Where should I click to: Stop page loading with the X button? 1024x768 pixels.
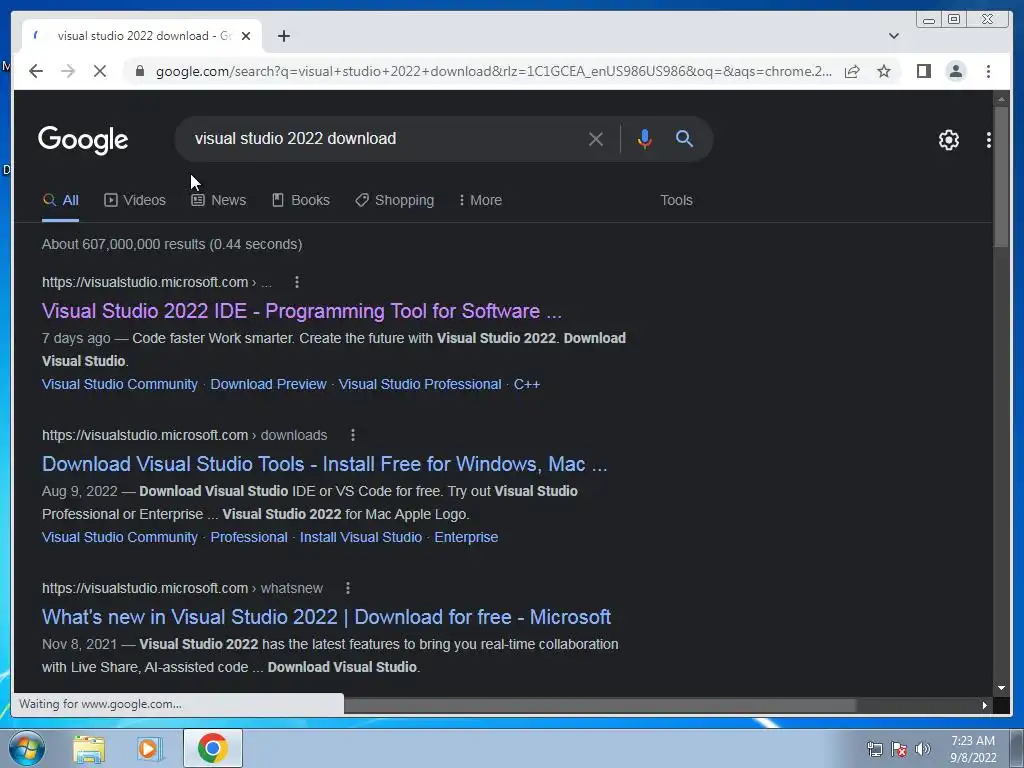click(100, 71)
